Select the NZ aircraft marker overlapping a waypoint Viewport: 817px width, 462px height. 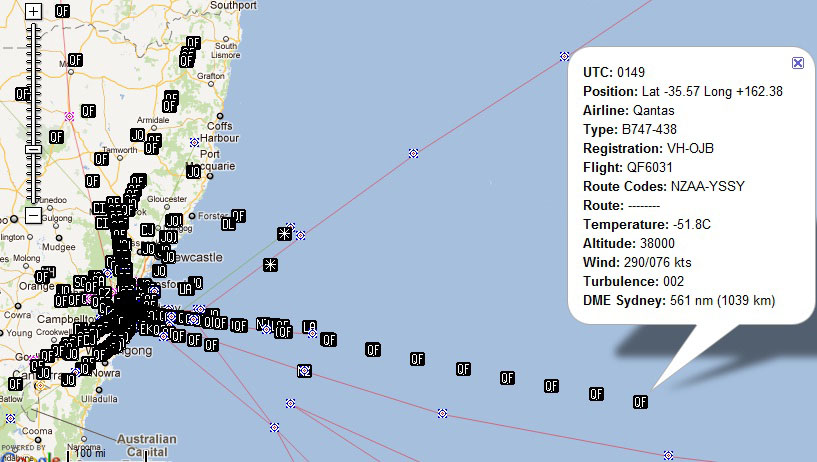[x=304, y=370]
